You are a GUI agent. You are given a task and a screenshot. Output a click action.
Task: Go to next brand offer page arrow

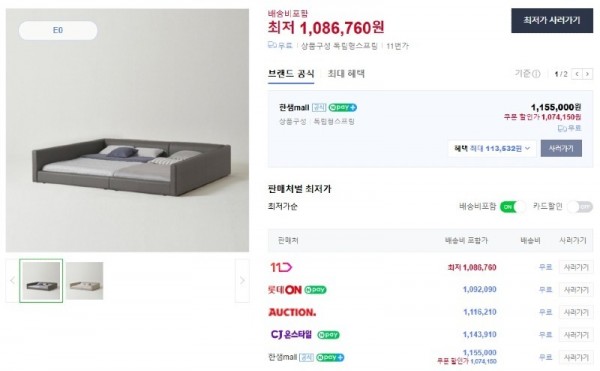point(587,74)
